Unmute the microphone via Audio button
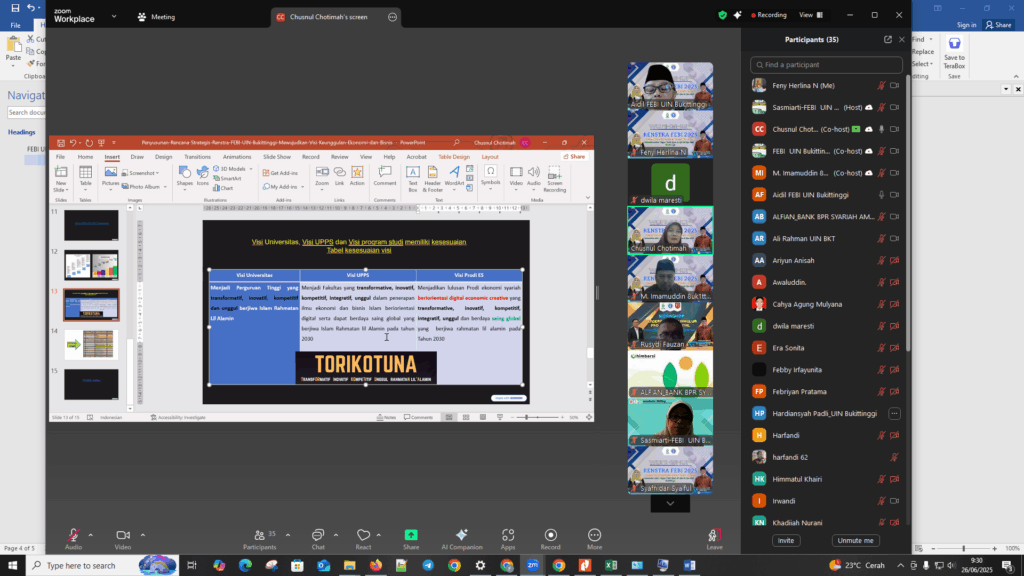This screenshot has height=576, width=1024. 73,535
